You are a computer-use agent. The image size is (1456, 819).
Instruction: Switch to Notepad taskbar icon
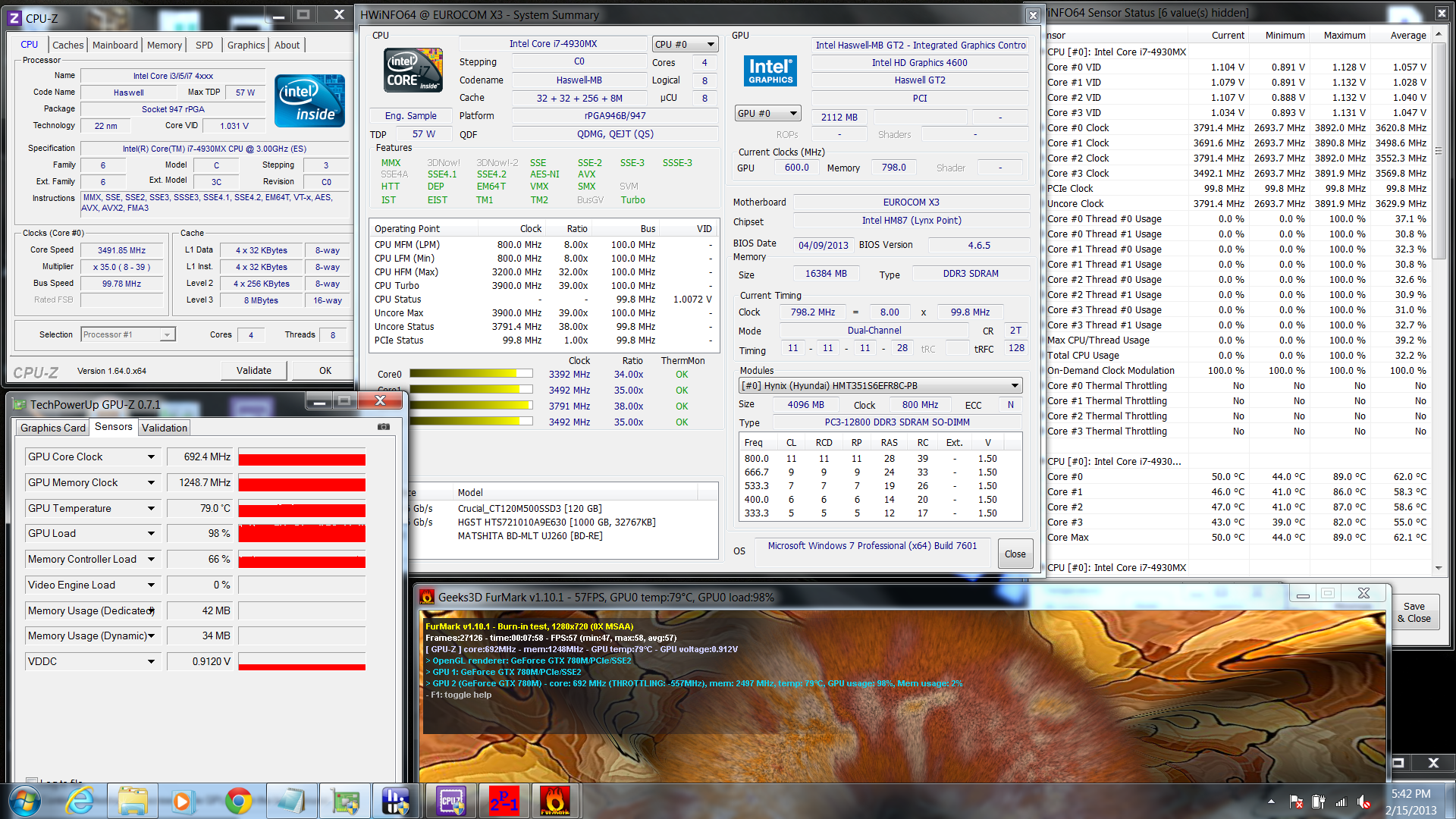[x=291, y=801]
